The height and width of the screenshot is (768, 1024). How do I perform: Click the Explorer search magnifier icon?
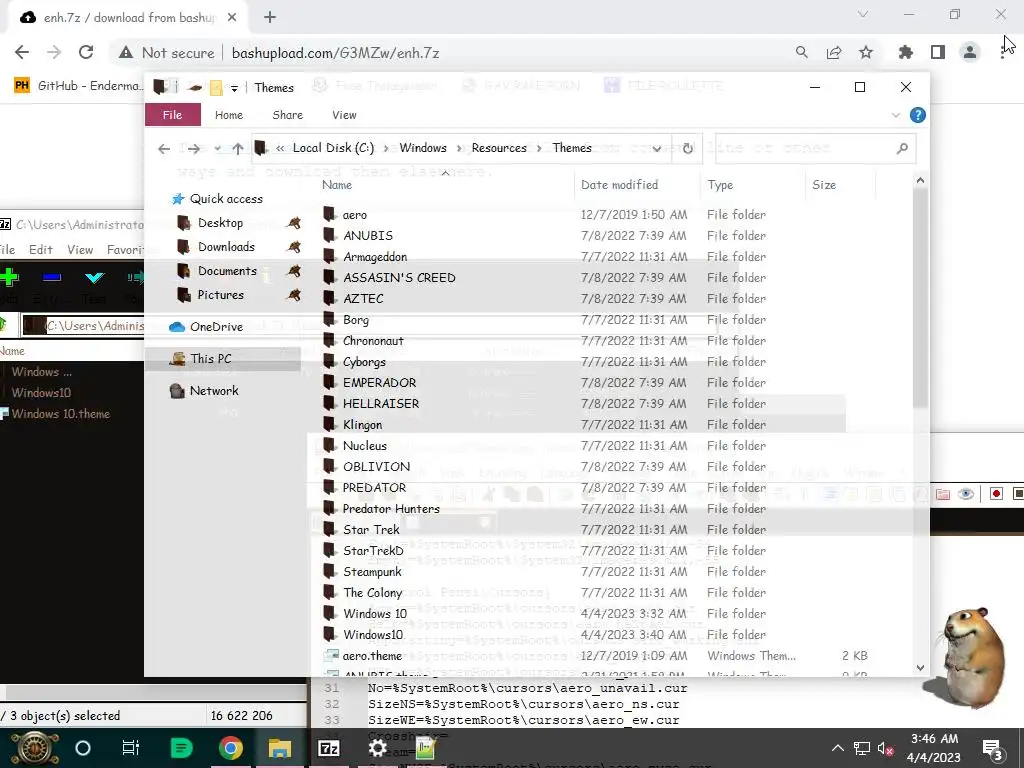(902, 148)
